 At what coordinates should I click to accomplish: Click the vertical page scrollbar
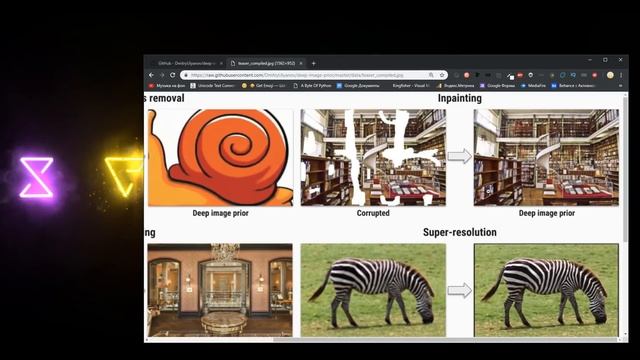625,169
